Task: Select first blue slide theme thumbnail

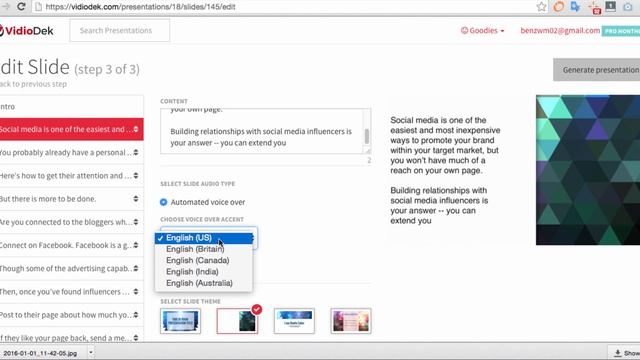Action: pyautogui.click(x=180, y=321)
